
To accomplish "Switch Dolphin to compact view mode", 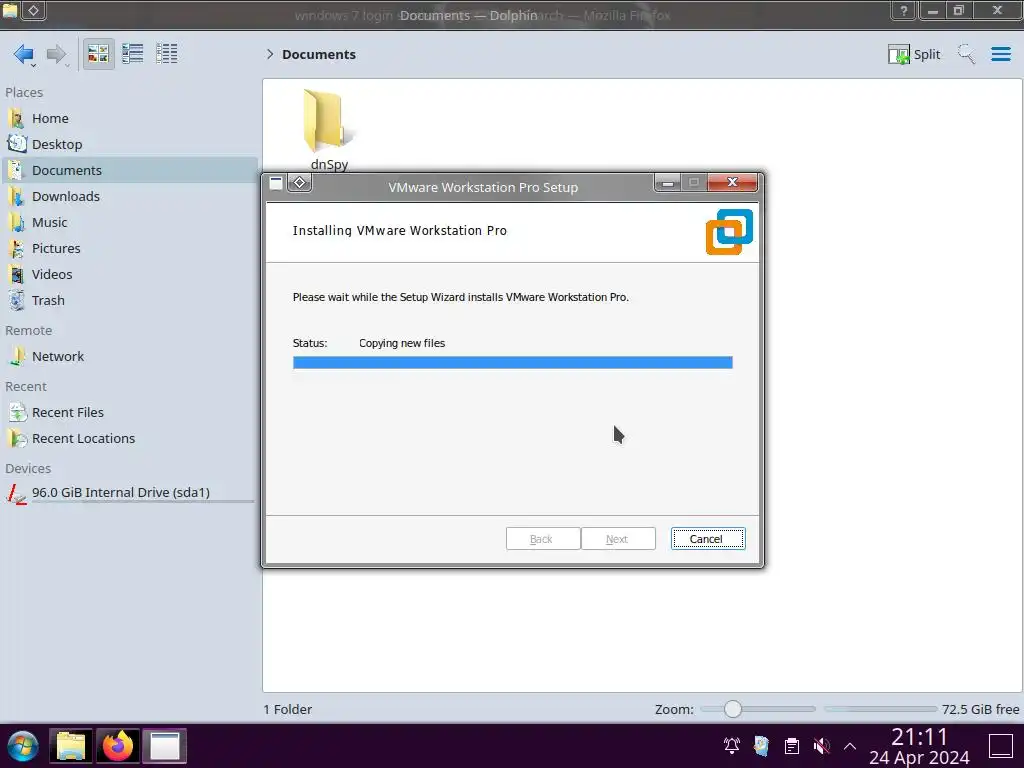I will coord(133,54).
